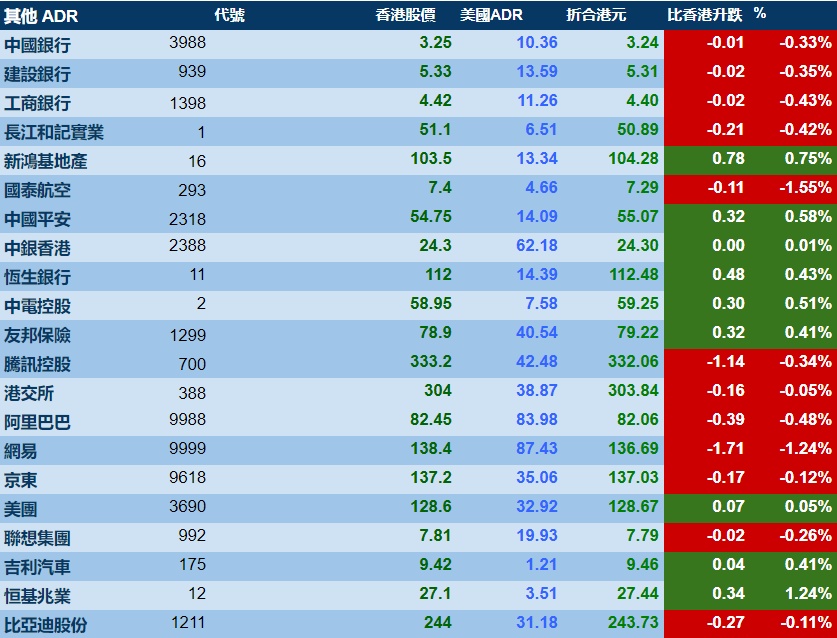Click the 1.24% change cell
Screen dimensions: 837x638
pos(808,593)
